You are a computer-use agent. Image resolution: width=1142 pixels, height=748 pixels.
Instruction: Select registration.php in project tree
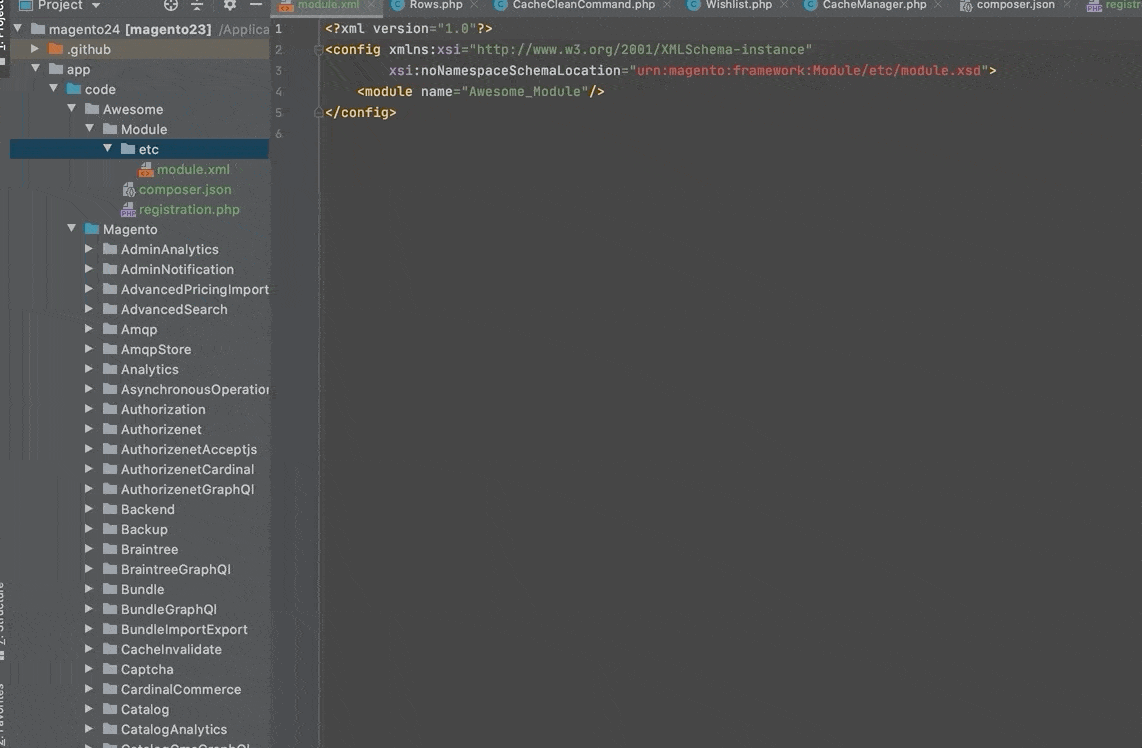pos(189,209)
